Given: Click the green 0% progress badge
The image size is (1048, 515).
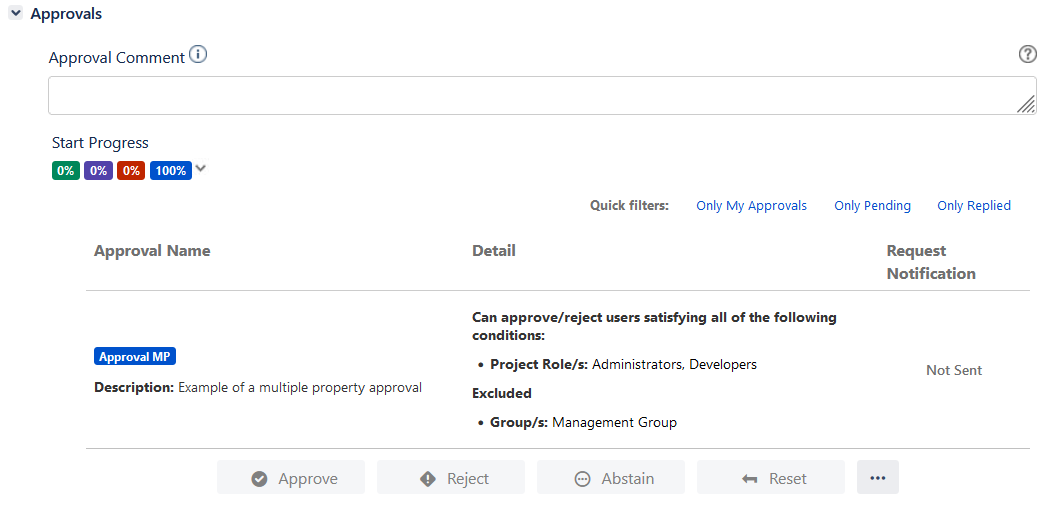Looking at the screenshot, I should tap(66, 171).
